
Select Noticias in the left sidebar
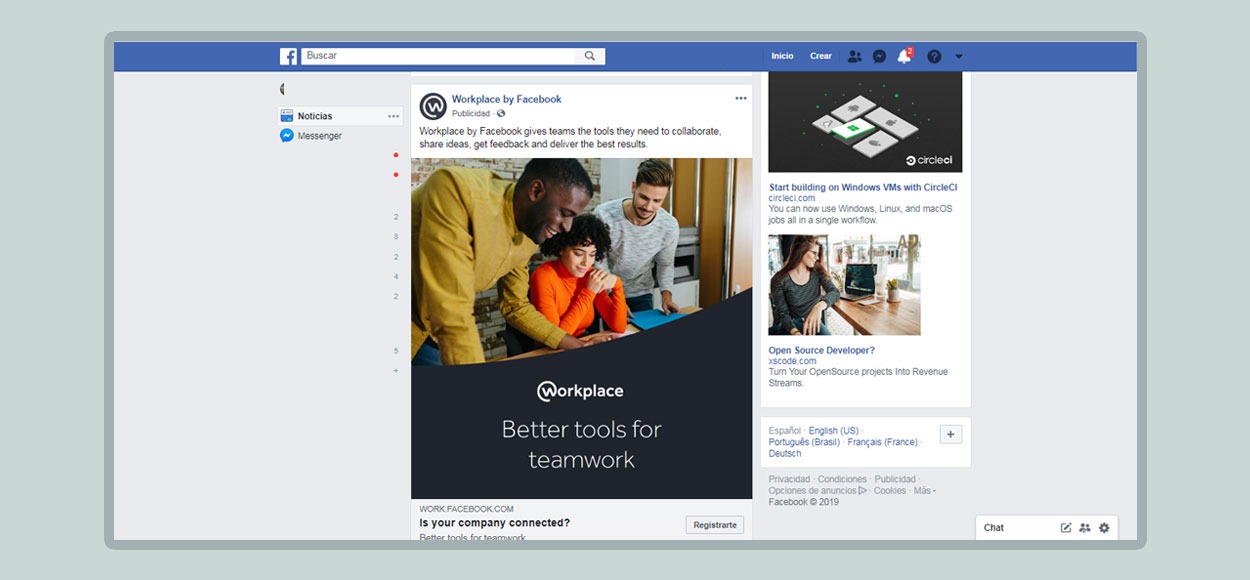pyautogui.click(x=339, y=116)
